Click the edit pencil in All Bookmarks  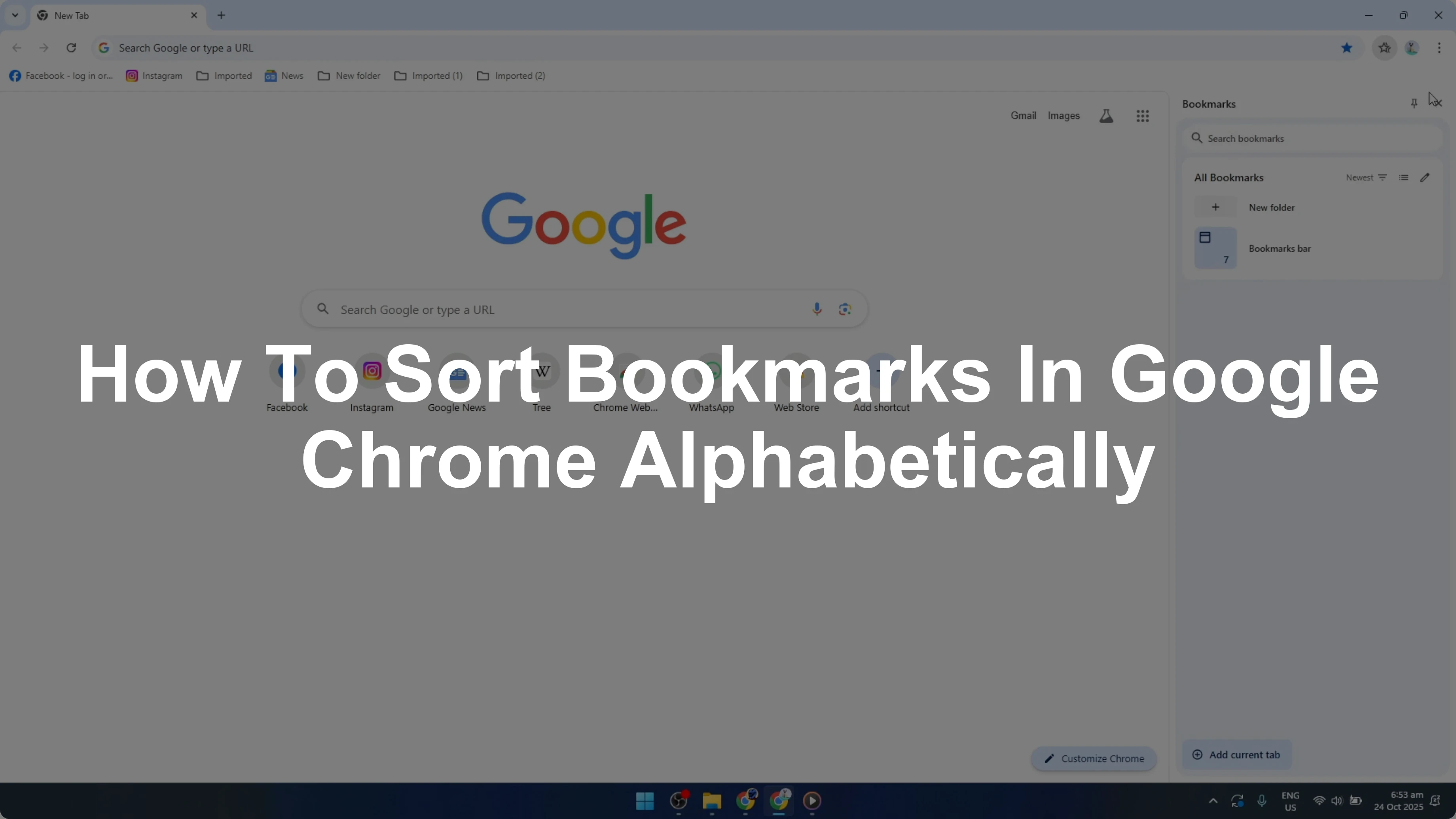pyautogui.click(x=1424, y=178)
